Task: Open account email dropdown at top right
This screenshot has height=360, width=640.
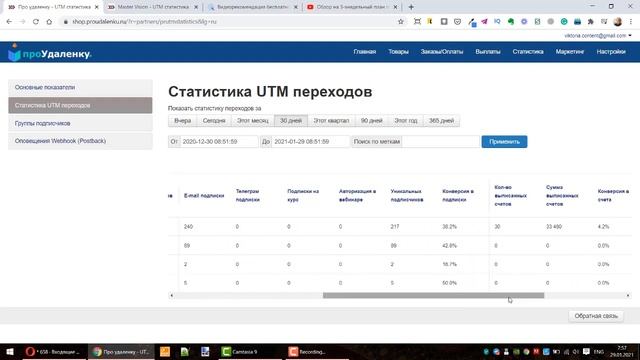Action: coord(598,36)
